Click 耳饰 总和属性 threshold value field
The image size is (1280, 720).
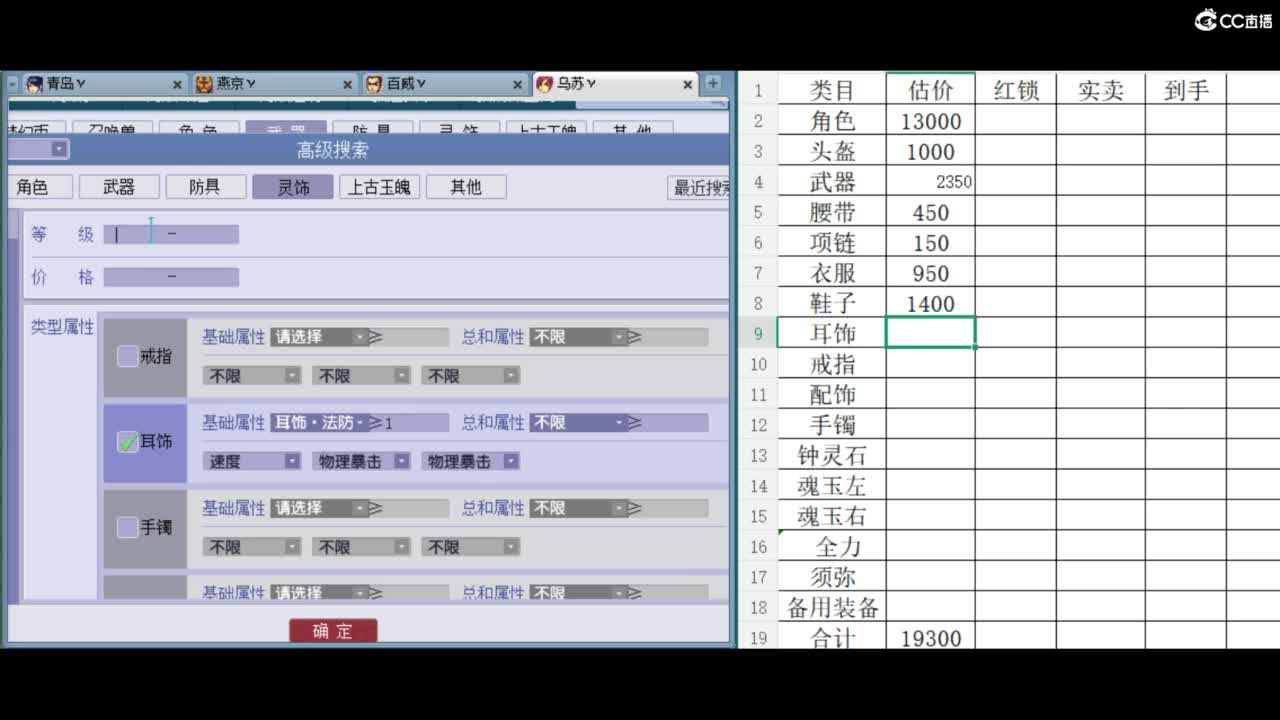[x=675, y=423]
